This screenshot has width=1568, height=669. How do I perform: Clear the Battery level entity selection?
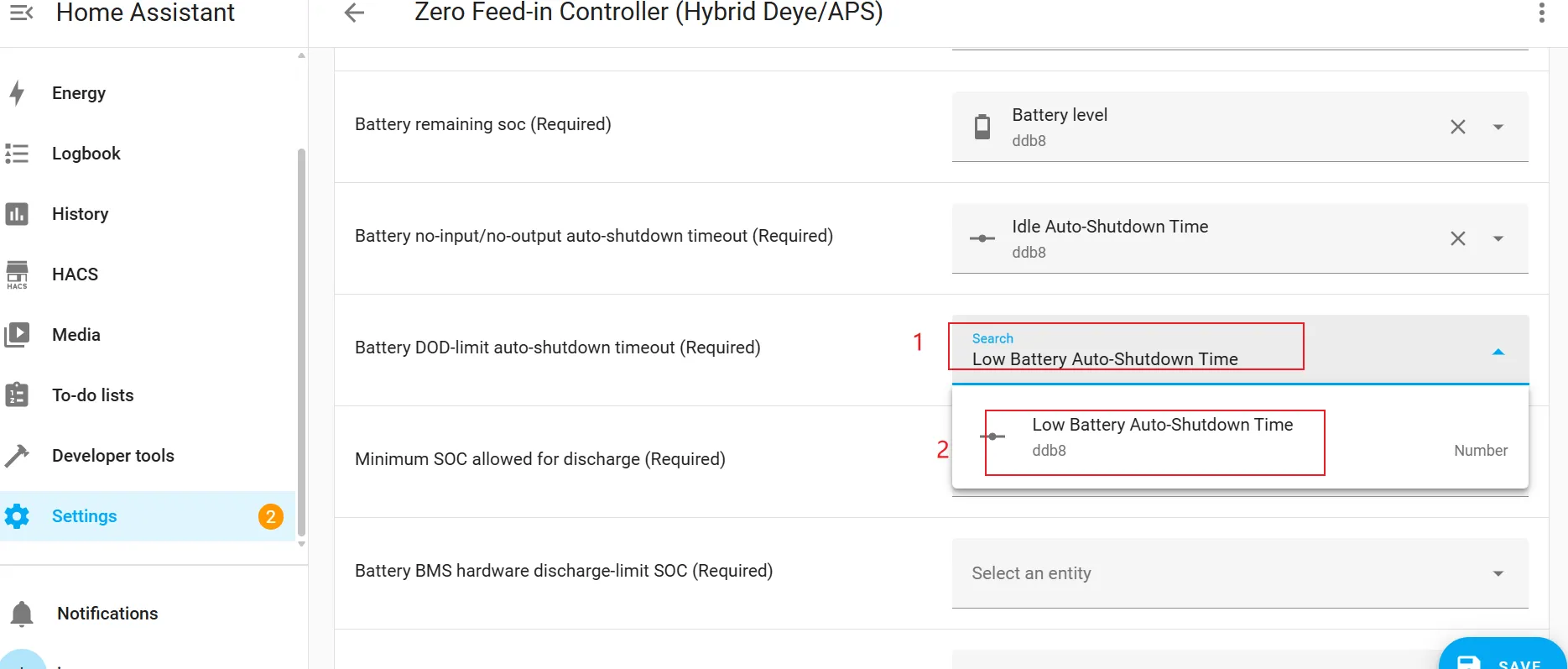[x=1458, y=127]
